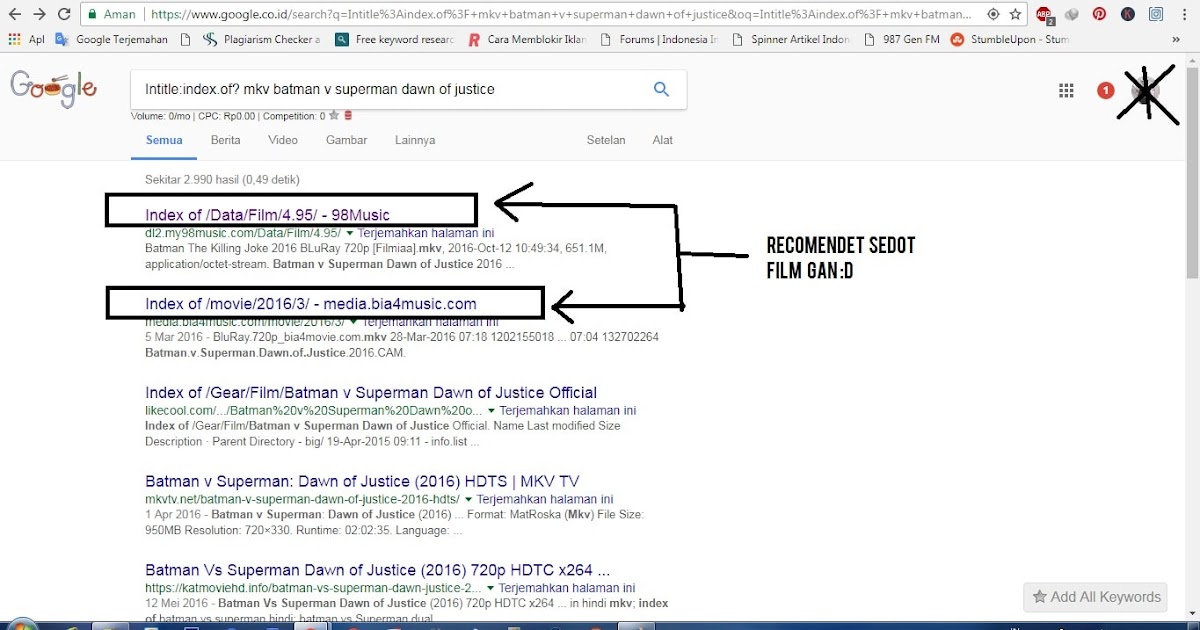Image resolution: width=1200 pixels, height=630 pixels.
Task: Click the dark round K extension icon
Action: click(1127, 15)
